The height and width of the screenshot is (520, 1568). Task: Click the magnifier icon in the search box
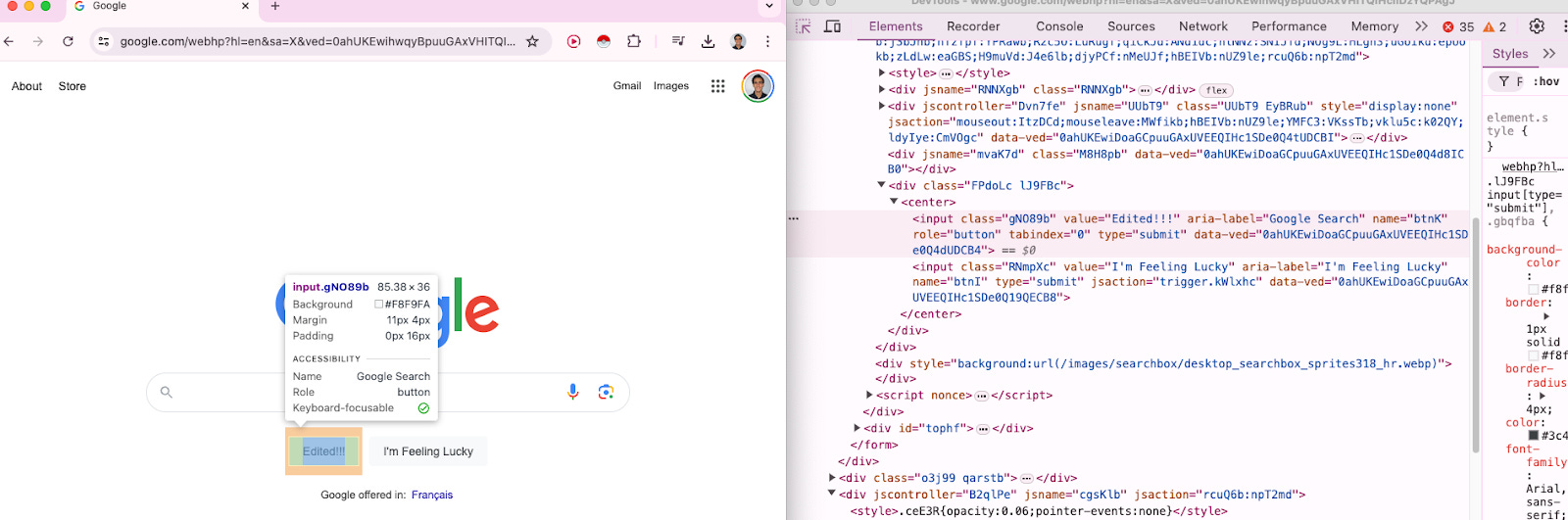click(167, 392)
